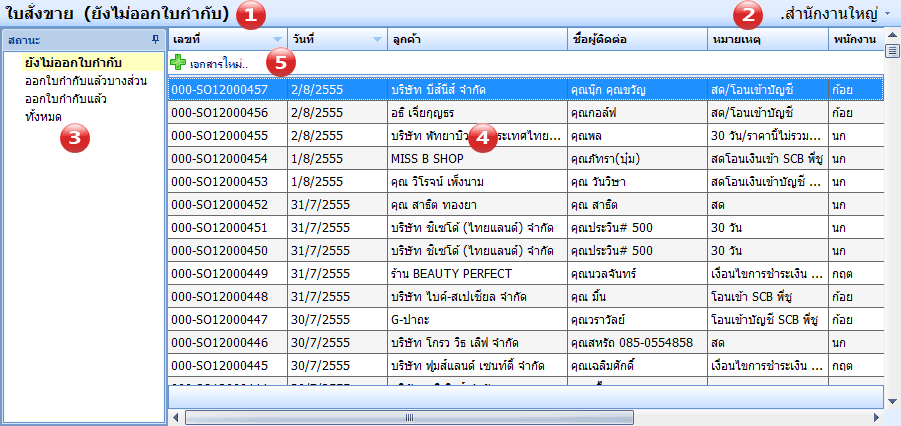
Task: Click the pin icon on the สถานะ panel
Action: (x=154, y=39)
